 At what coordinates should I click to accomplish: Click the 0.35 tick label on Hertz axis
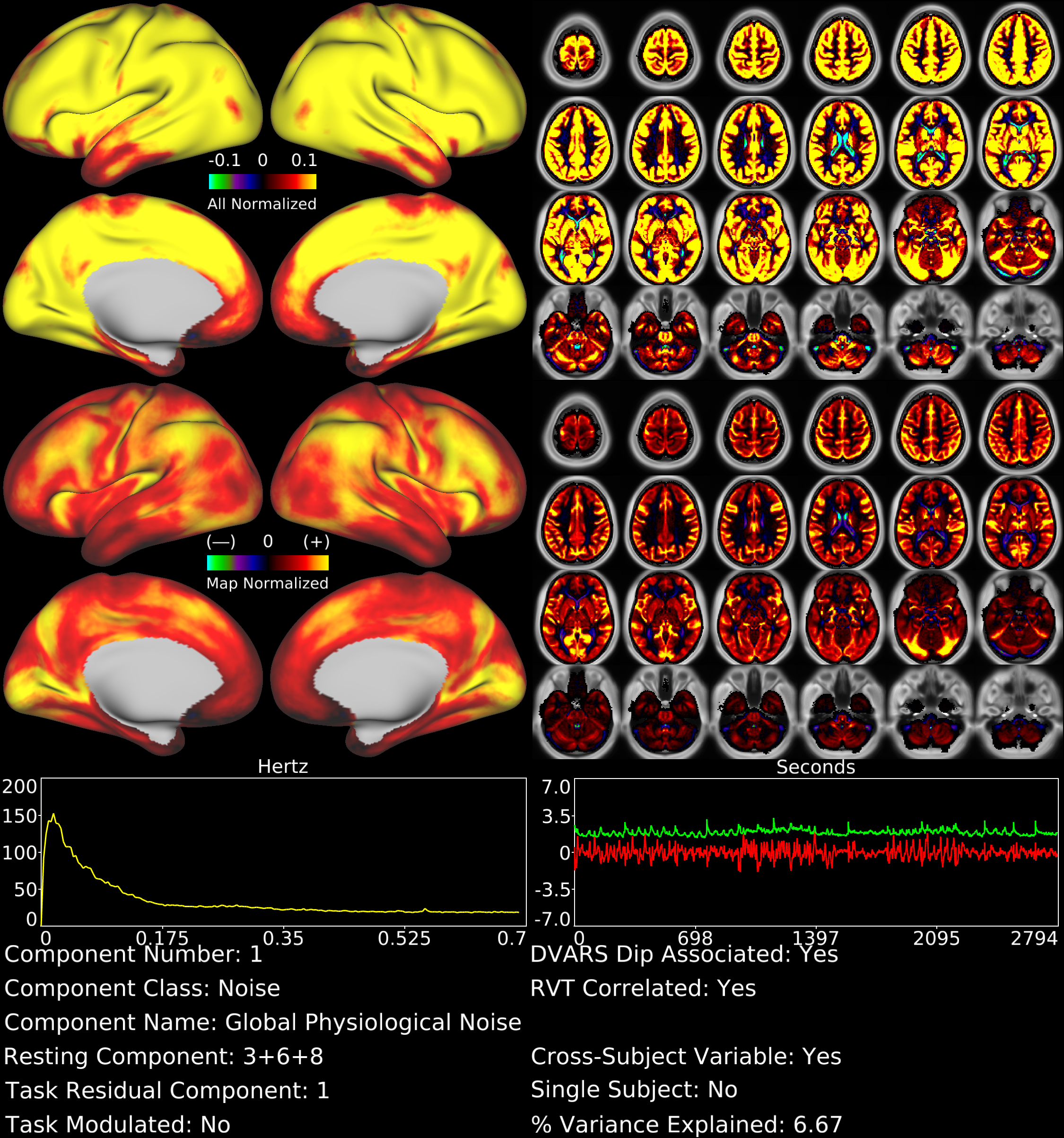pos(283,939)
